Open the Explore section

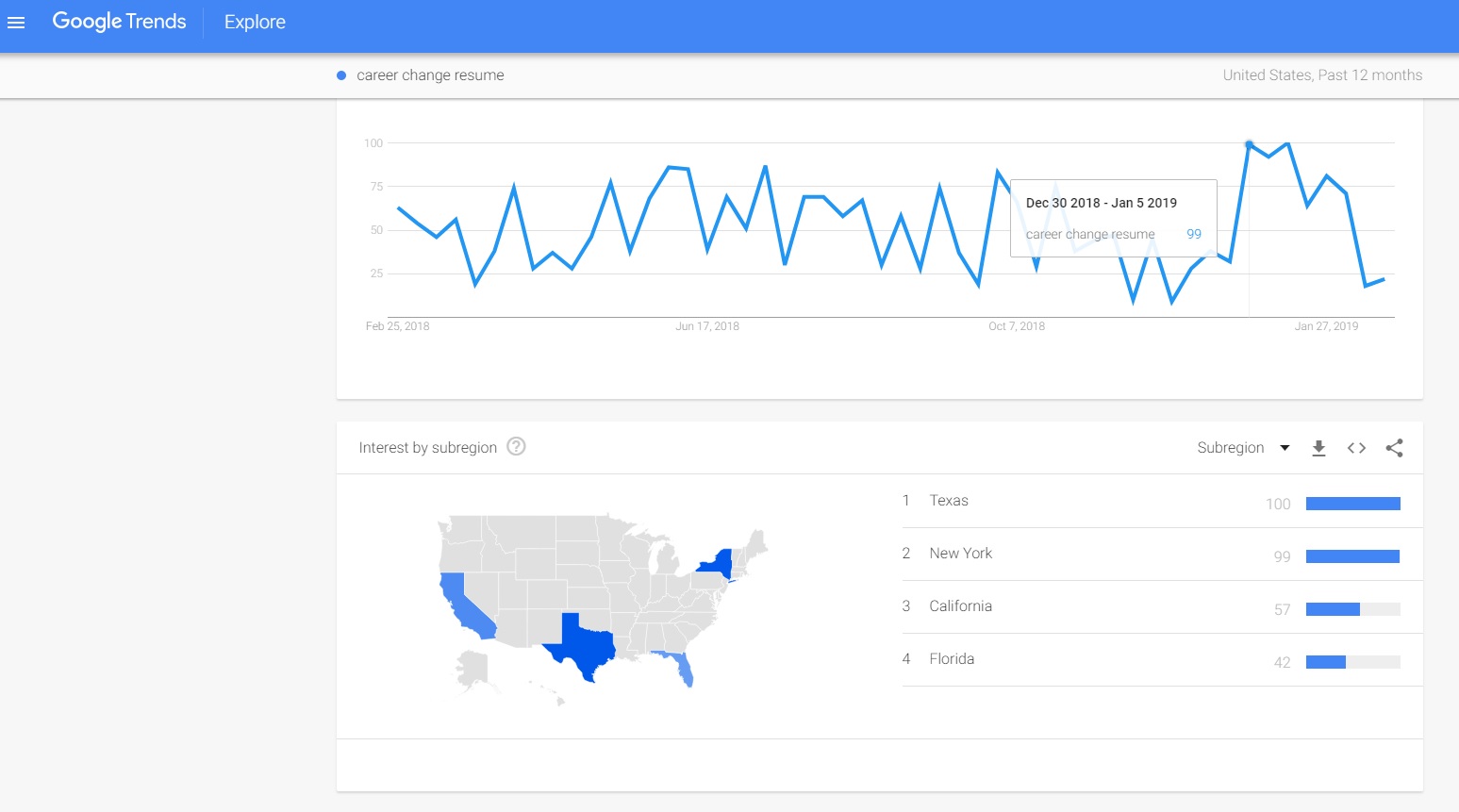[x=255, y=22]
